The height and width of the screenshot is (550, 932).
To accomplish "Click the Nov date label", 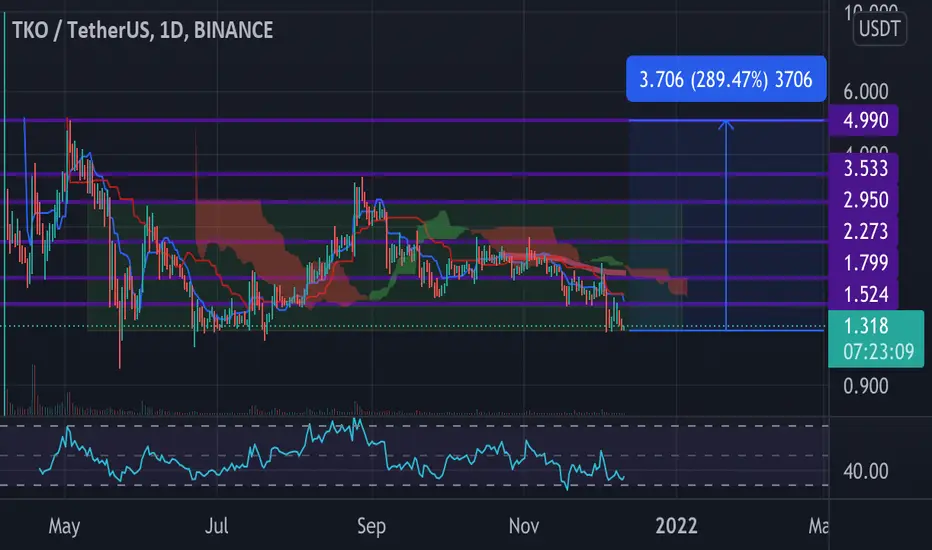I will coord(524,526).
